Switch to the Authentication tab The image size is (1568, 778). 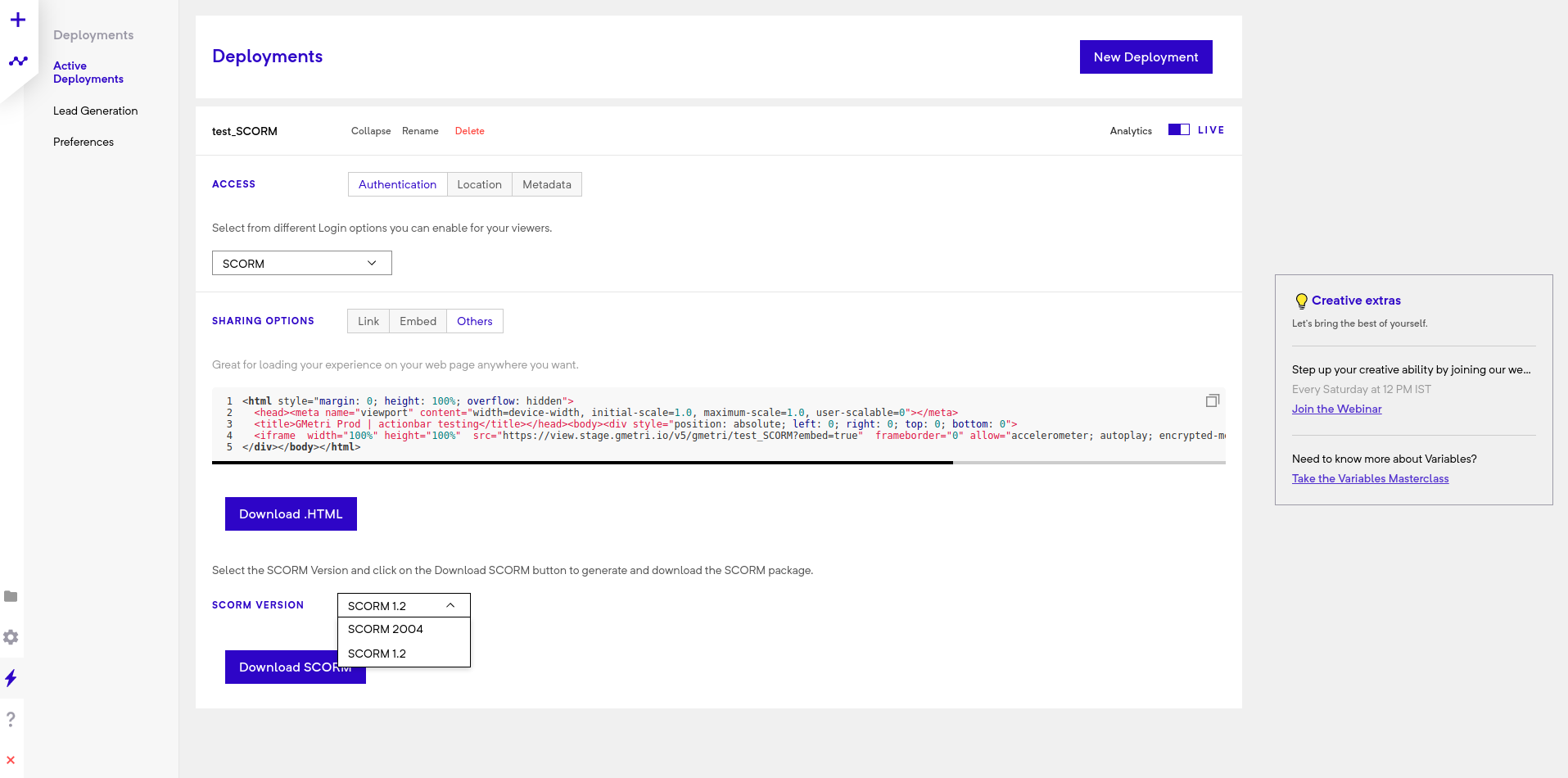pos(397,184)
